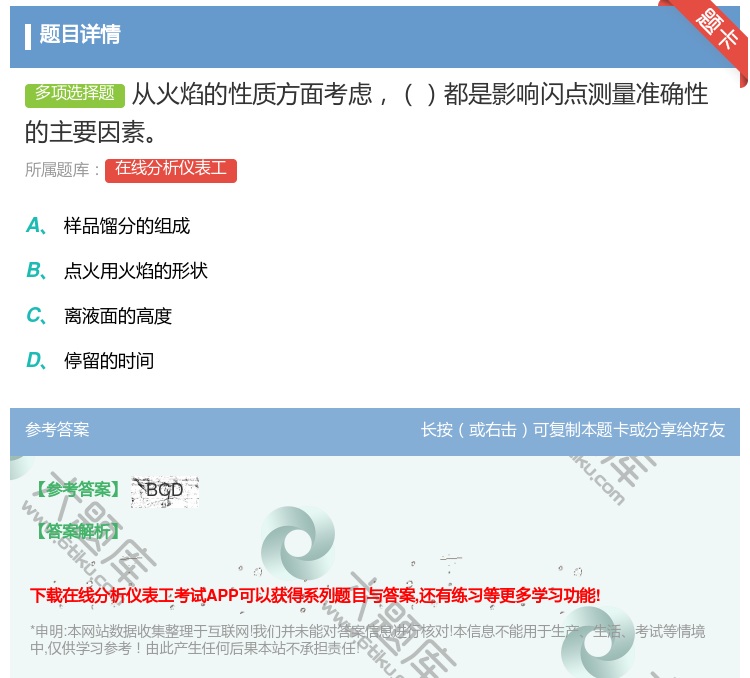Viewport: 750px width, 678px height.
Task: Click the 【答案解析】 label
Action: click(x=78, y=531)
